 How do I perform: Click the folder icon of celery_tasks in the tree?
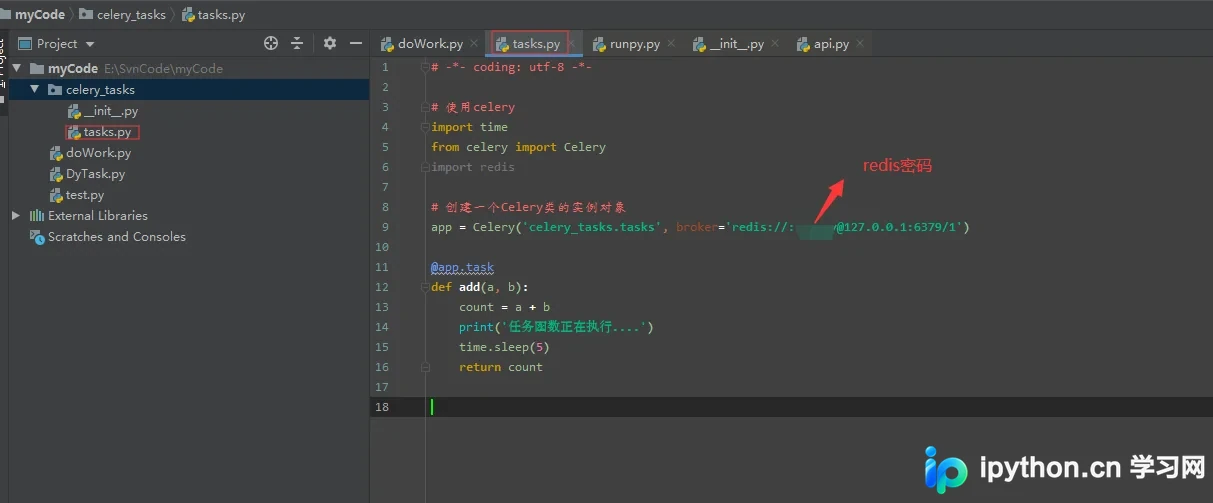coord(56,90)
